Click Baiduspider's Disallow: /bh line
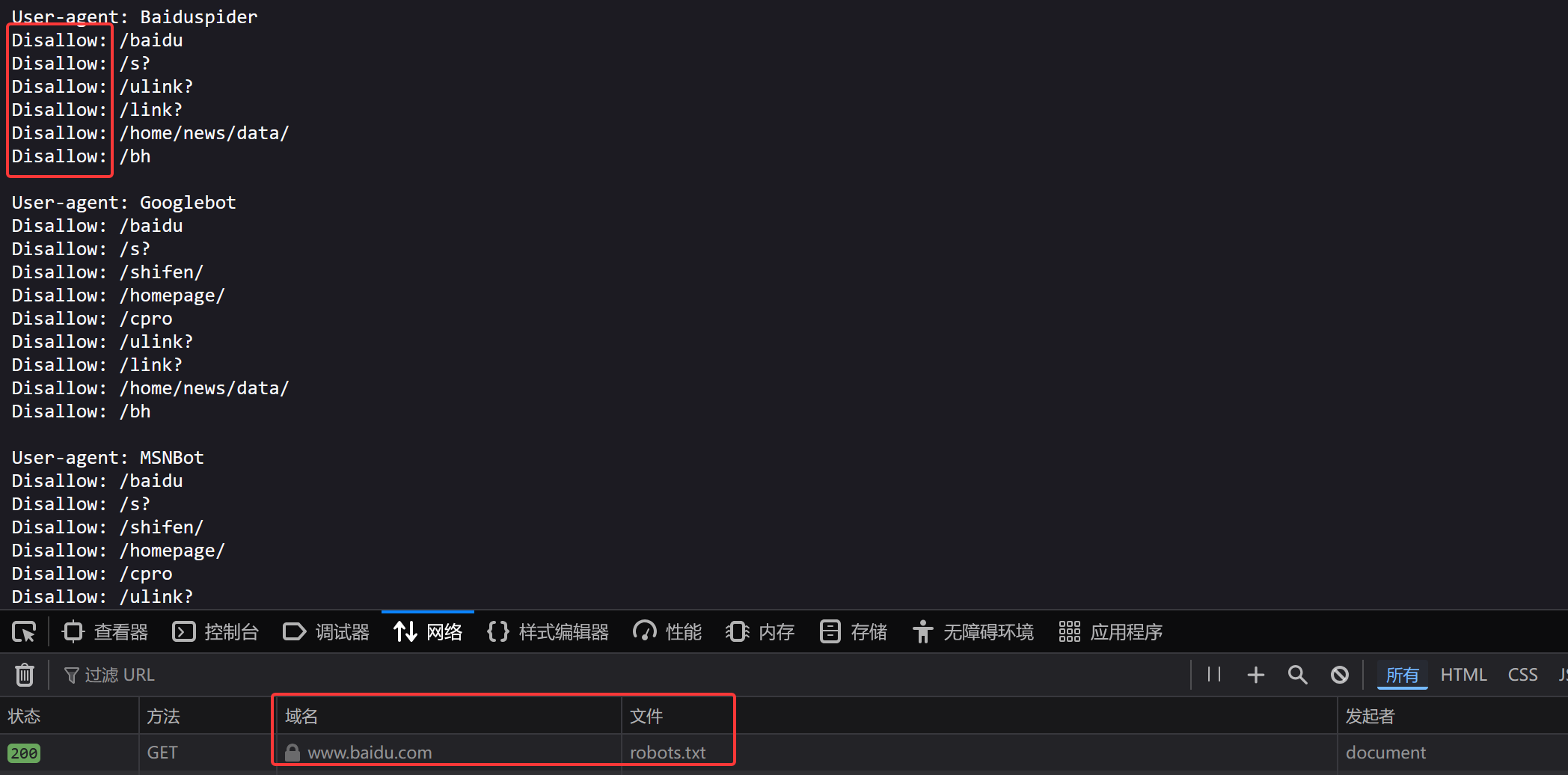This screenshot has width=1568, height=775. tap(82, 156)
